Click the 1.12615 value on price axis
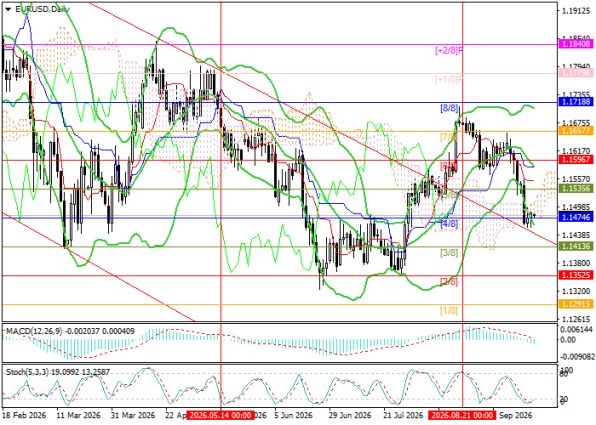The height and width of the screenshot is (425, 596). [577, 319]
